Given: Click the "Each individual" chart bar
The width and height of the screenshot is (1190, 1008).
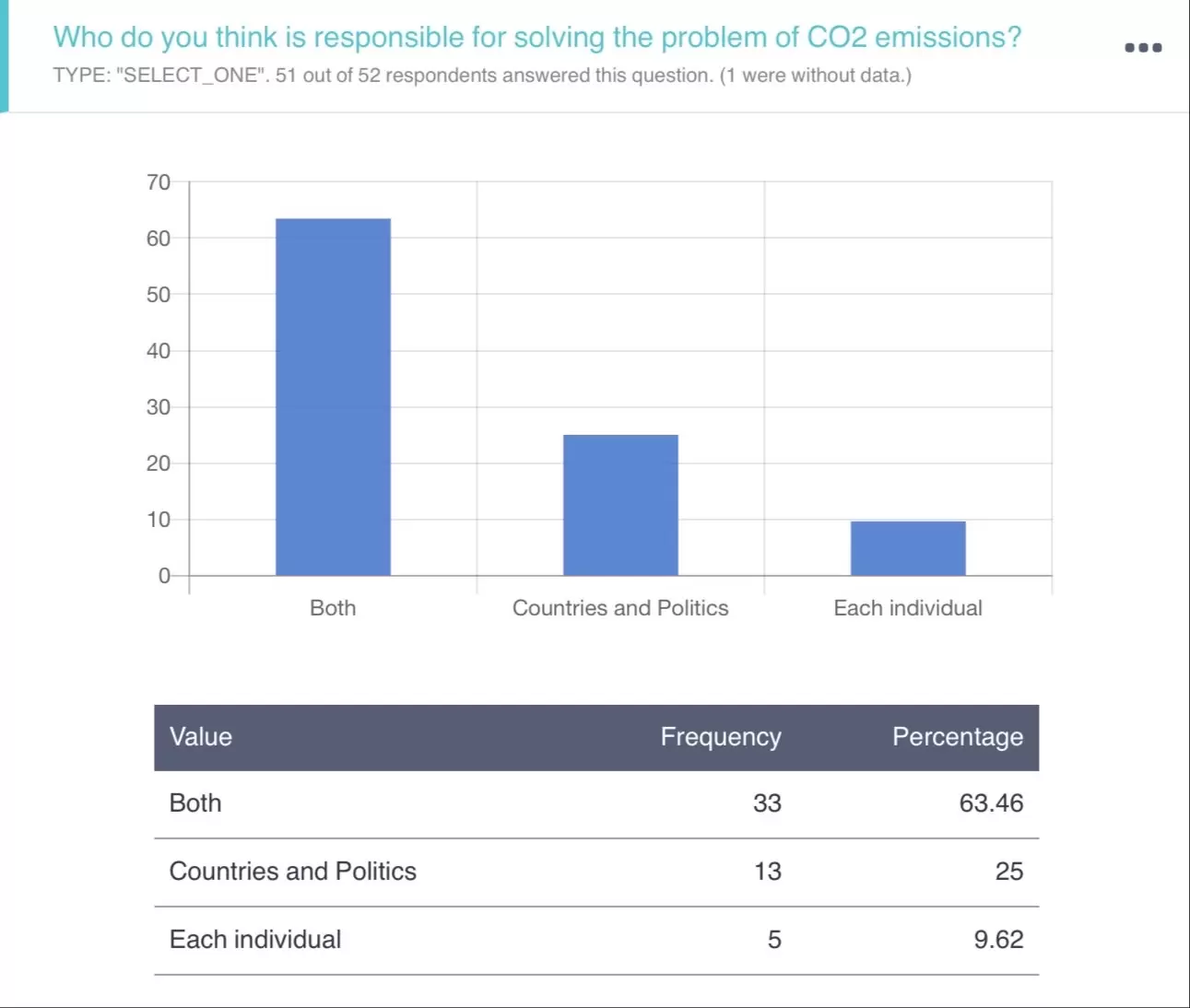Looking at the screenshot, I should tap(908, 548).
